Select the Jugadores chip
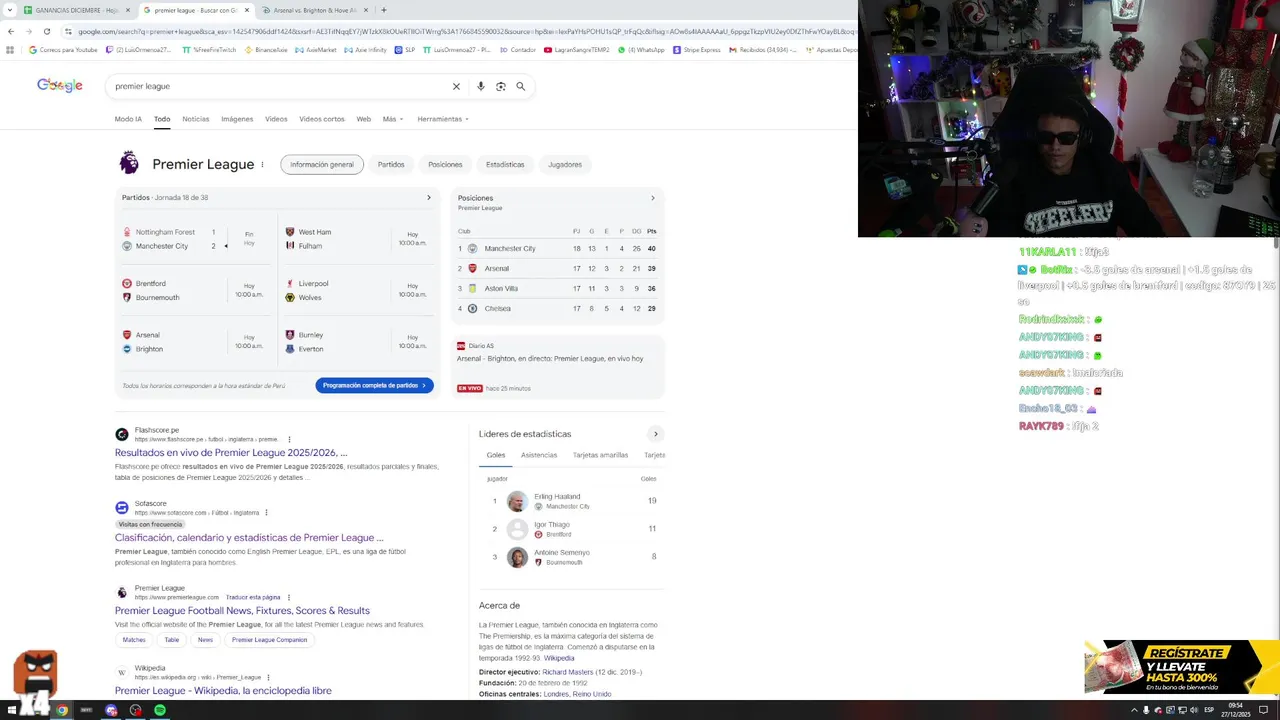This screenshot has height=720, width=1280. pos(565,164)
